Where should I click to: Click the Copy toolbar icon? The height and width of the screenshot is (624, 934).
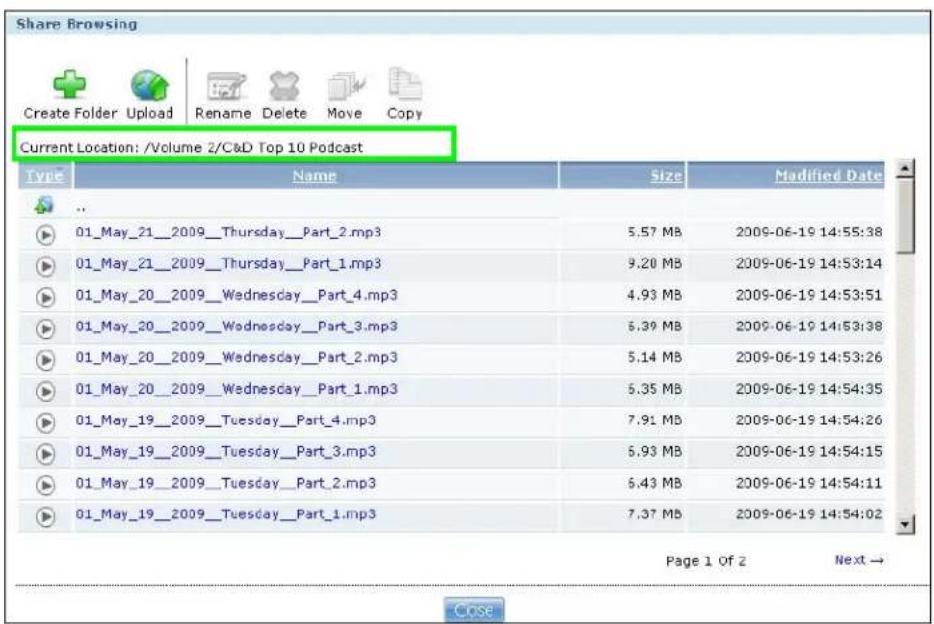point(405,85)
